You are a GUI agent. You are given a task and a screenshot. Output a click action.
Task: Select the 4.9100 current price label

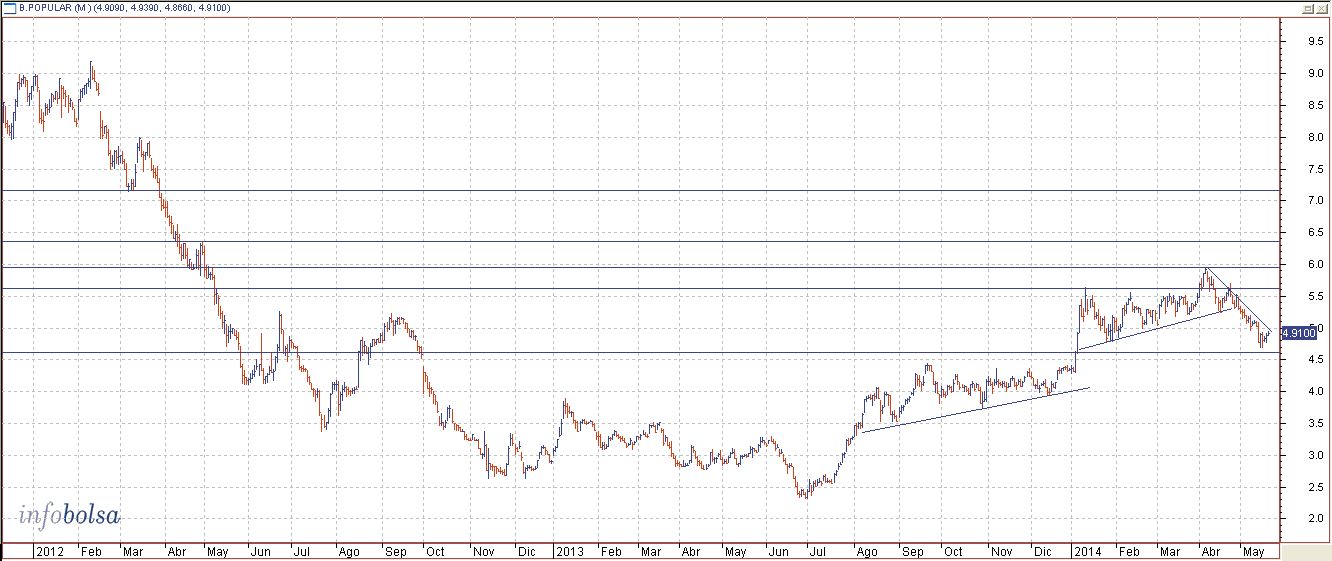(1297, 333)
